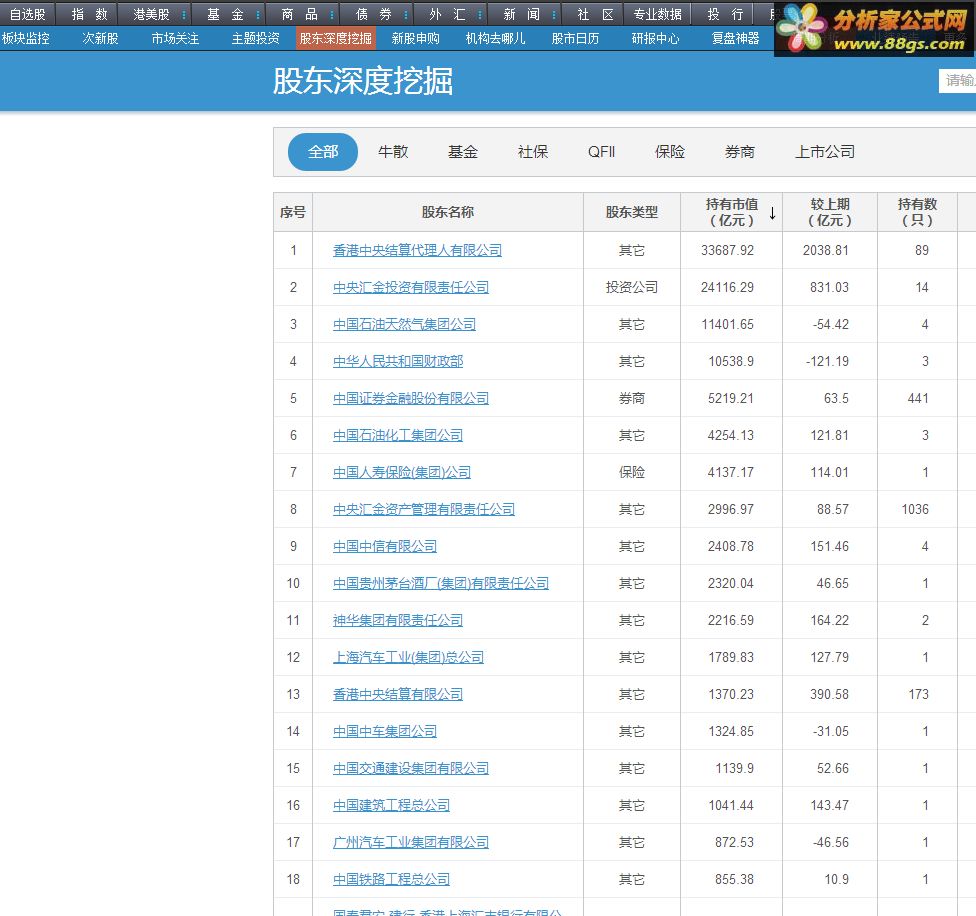Select the 社保 filter tab
The width and height of the screenshot is (976, 916).
click(533, 152)
